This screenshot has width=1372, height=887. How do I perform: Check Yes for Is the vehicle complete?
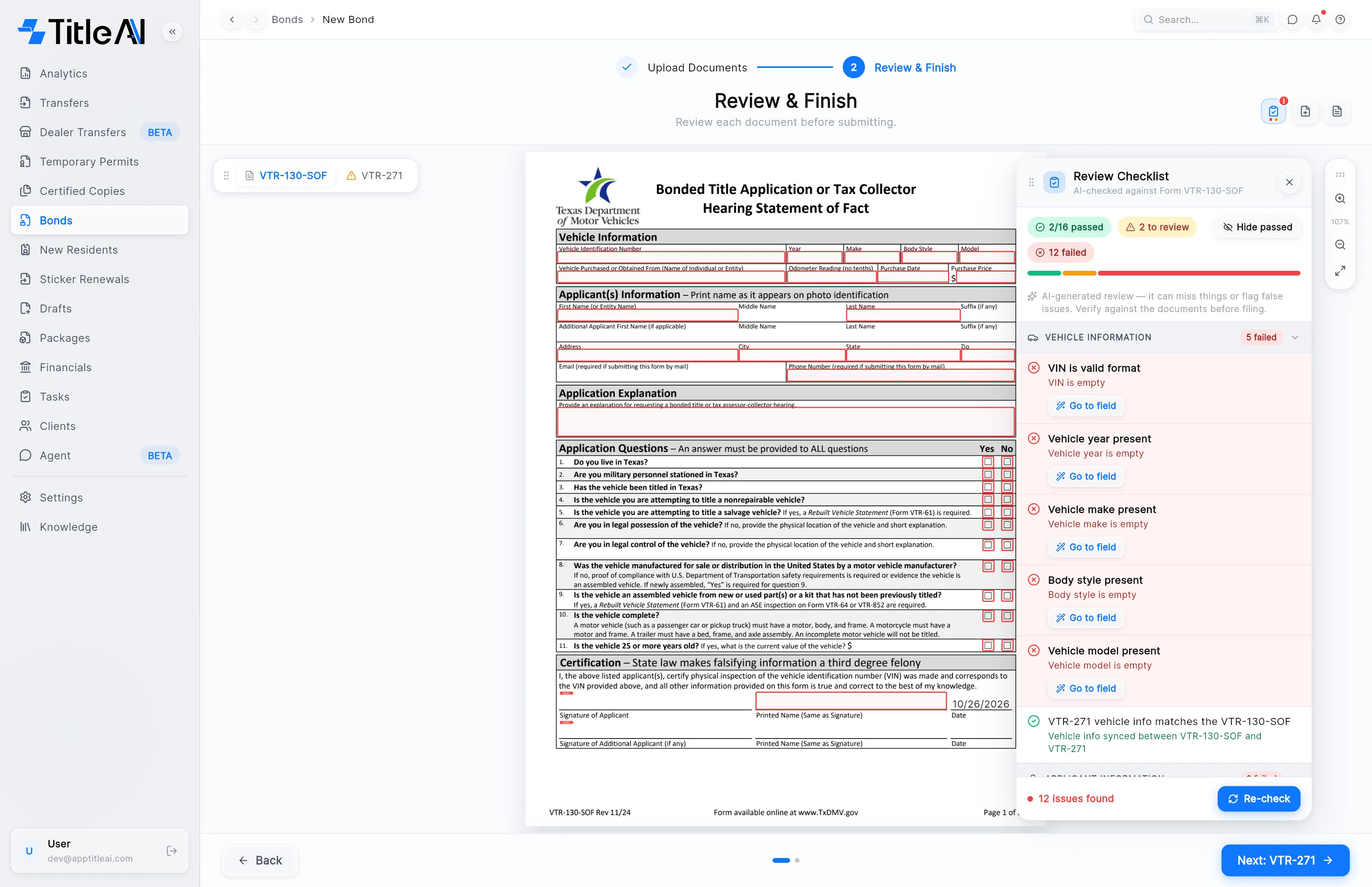[x=988, y=616]
